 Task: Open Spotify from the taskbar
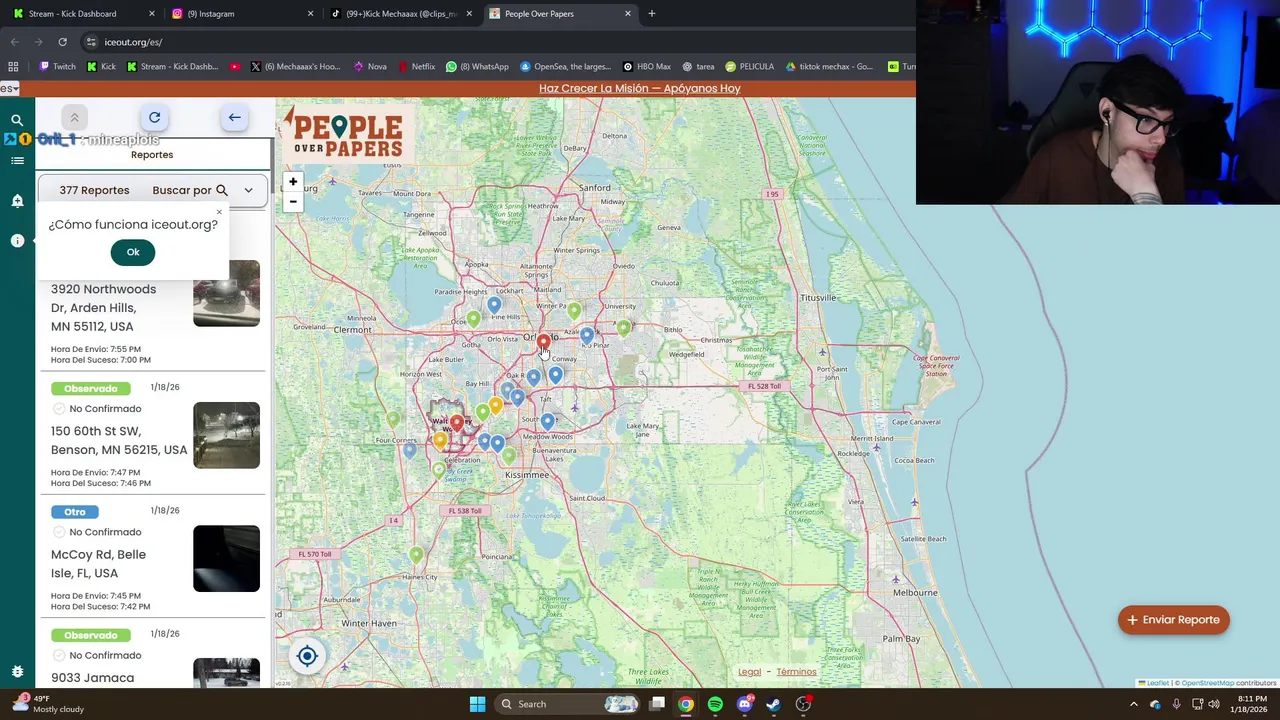click(x=715, y=704)
